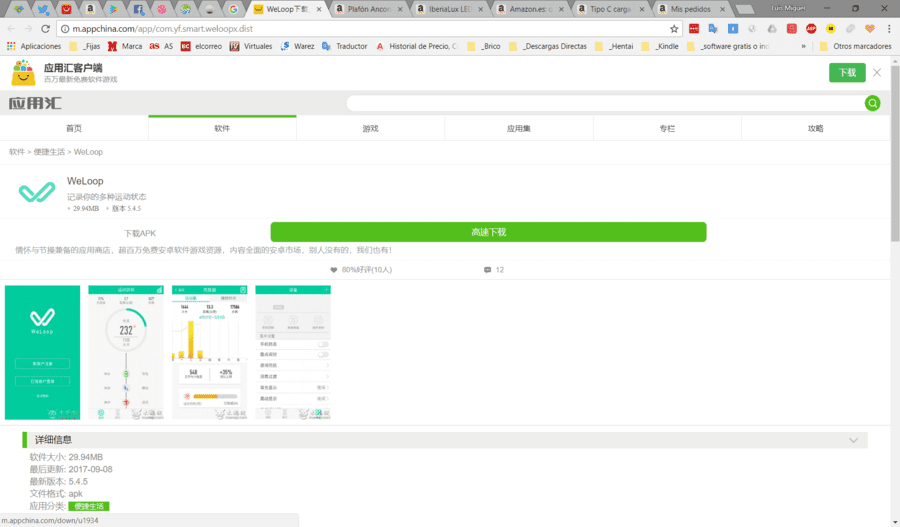Image resolution: width=900 pixels, height=527 pixels.
Task: Click the browser back arrow
Action: [x=11, y=29]
